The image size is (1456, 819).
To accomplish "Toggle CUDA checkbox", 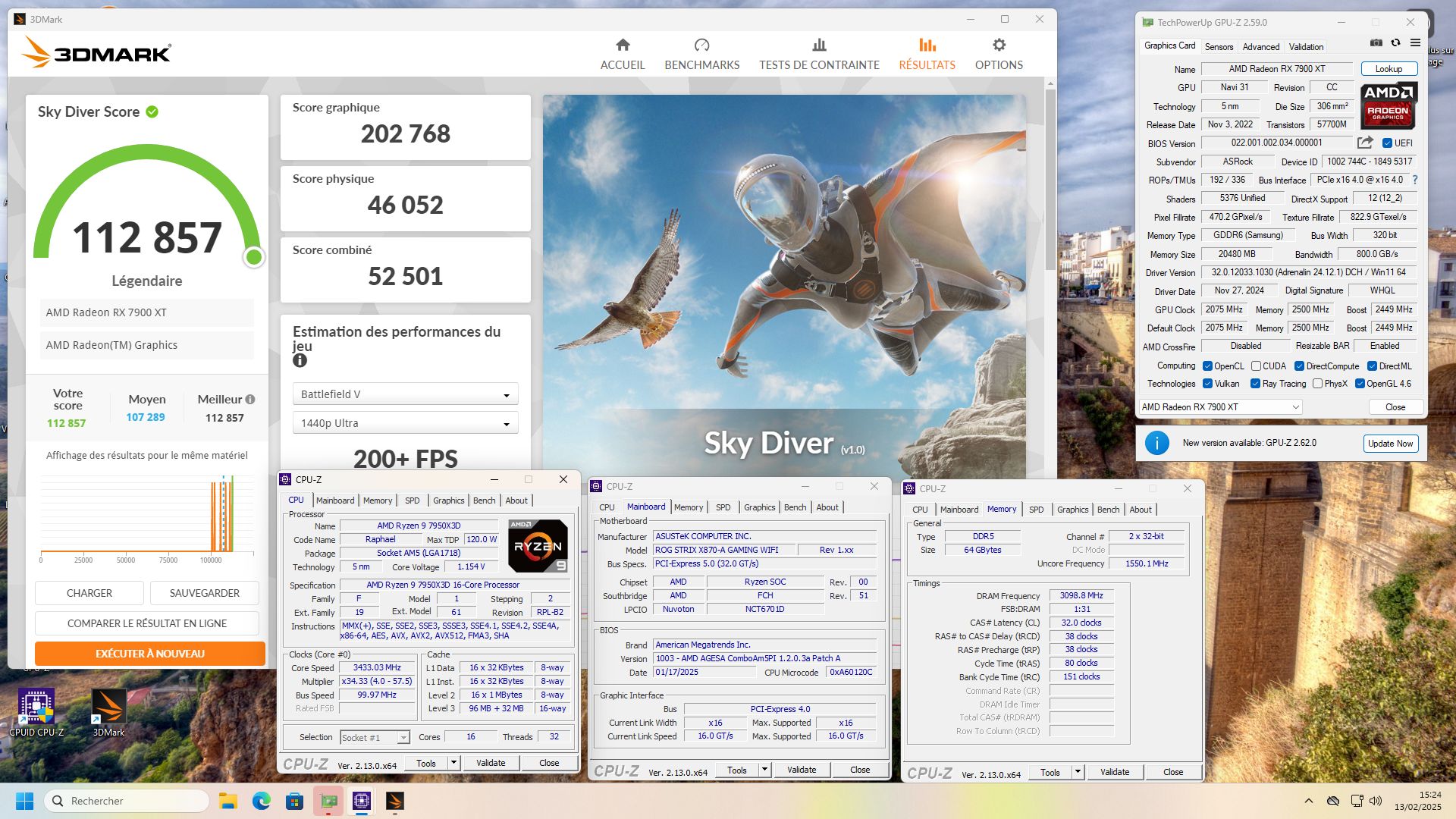I will coord(1256,366).
